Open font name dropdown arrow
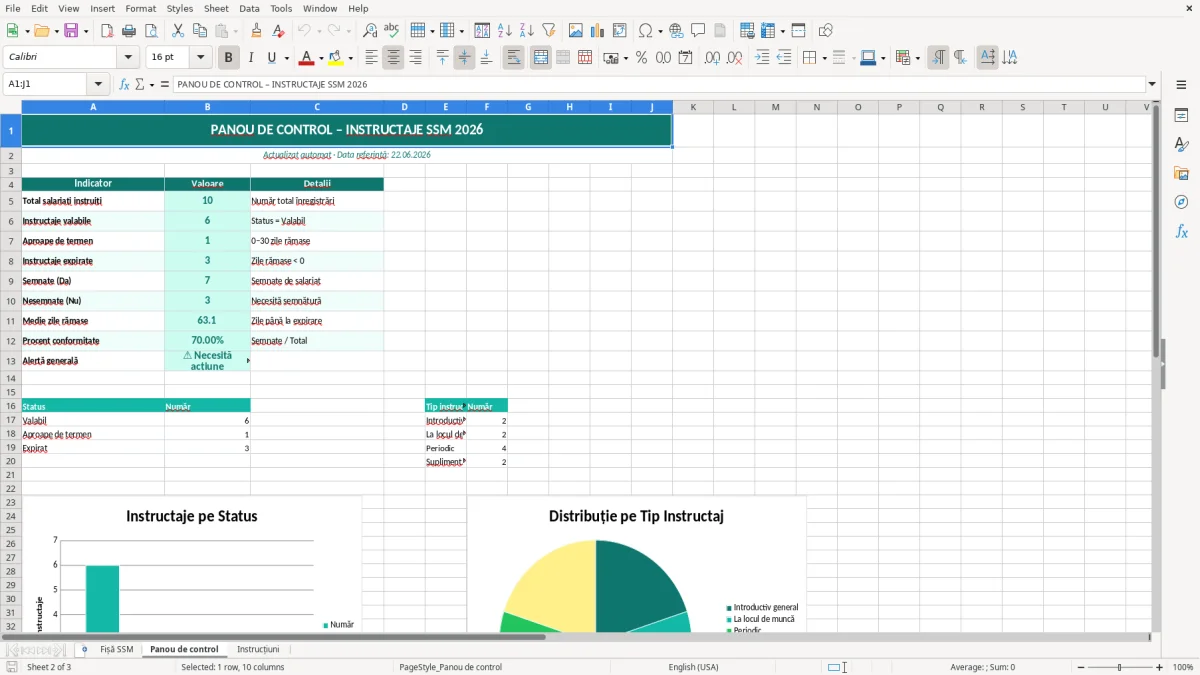The height and width of the screenshot is (675, 1200). point(127,58)
